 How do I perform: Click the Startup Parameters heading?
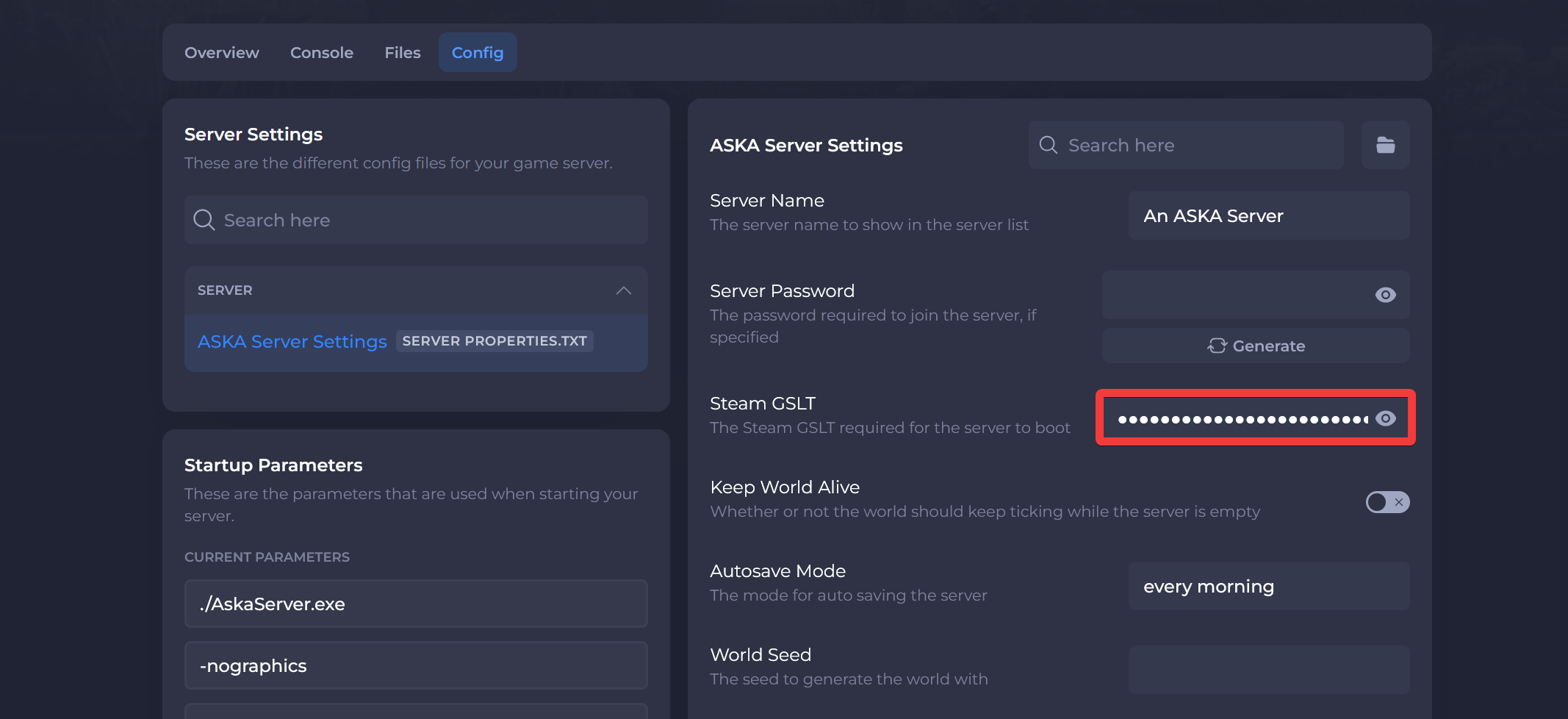click(x=273, y=465)
